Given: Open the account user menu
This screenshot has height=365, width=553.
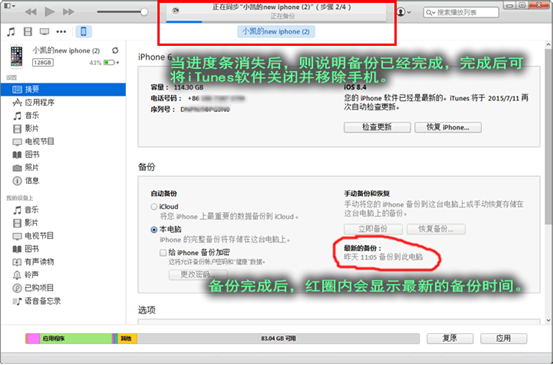Looking at the screenshot, I should tap(403, 12).
